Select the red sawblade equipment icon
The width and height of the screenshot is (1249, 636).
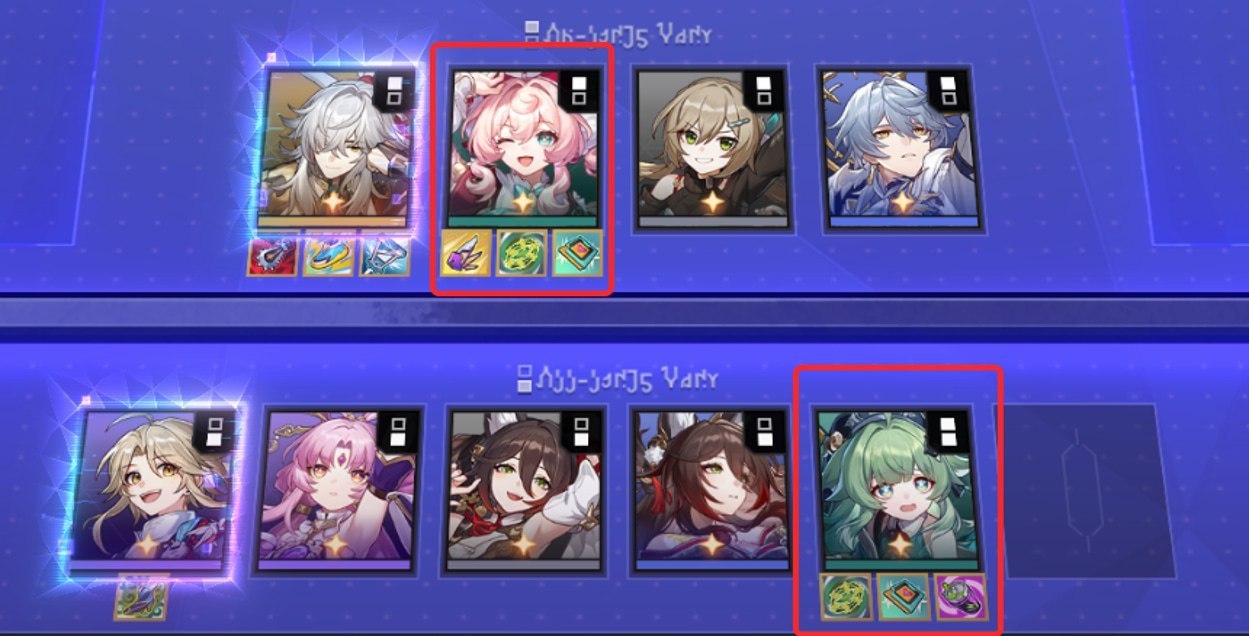[272, 256]
